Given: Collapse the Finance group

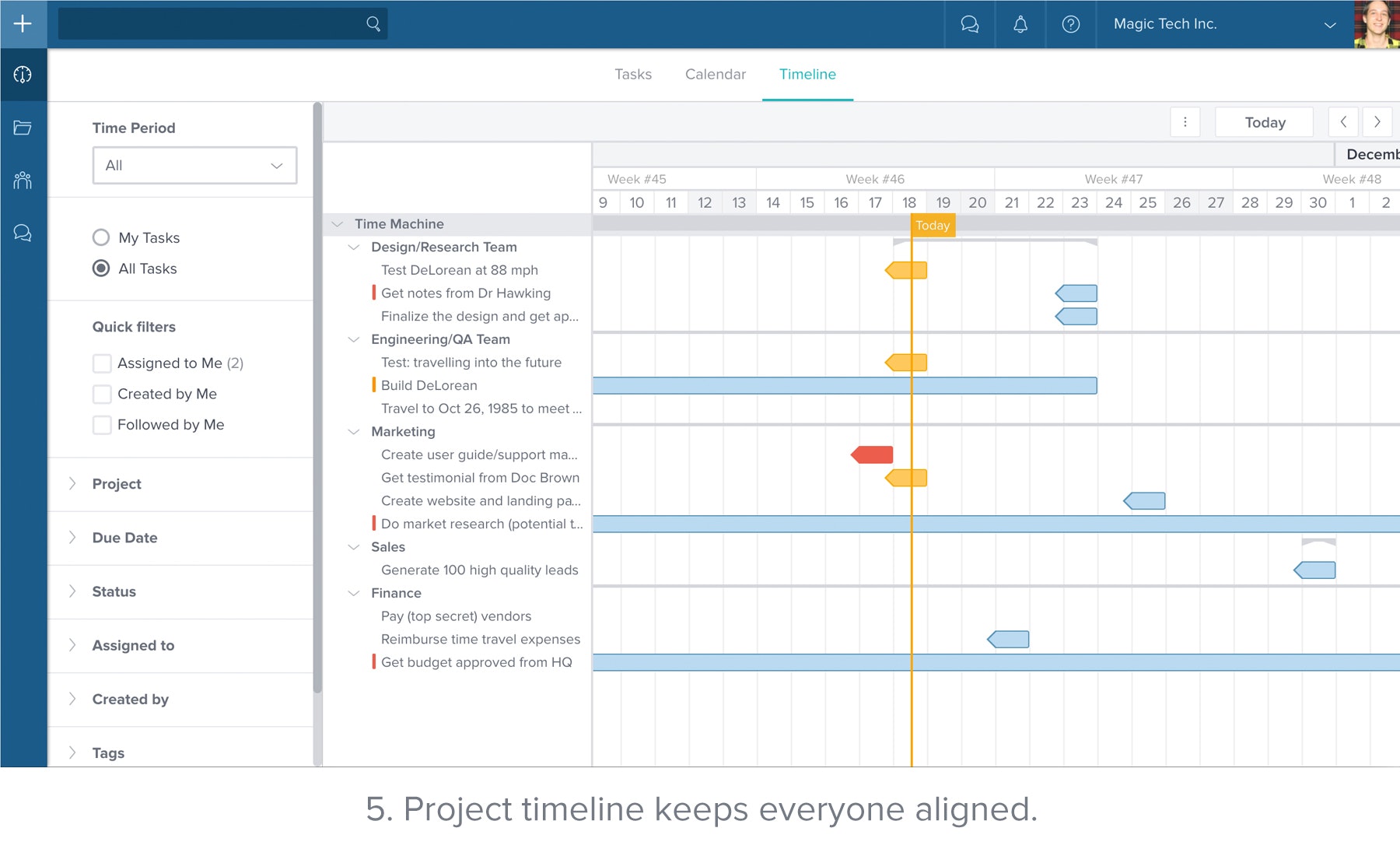Looking at the screenshot, I should 354,593.
